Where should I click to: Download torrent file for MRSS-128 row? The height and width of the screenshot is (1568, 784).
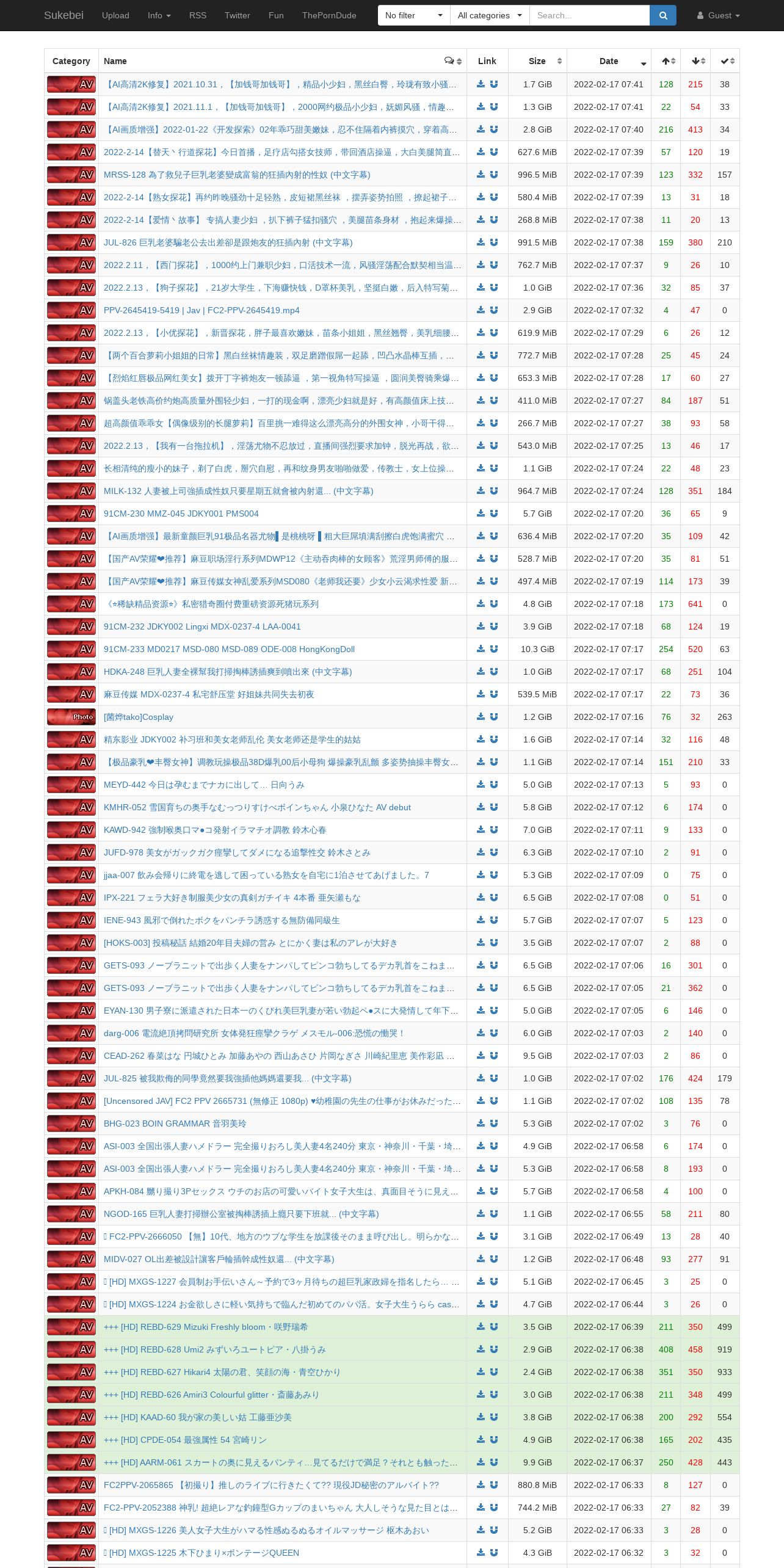click(x=481, y=175)
